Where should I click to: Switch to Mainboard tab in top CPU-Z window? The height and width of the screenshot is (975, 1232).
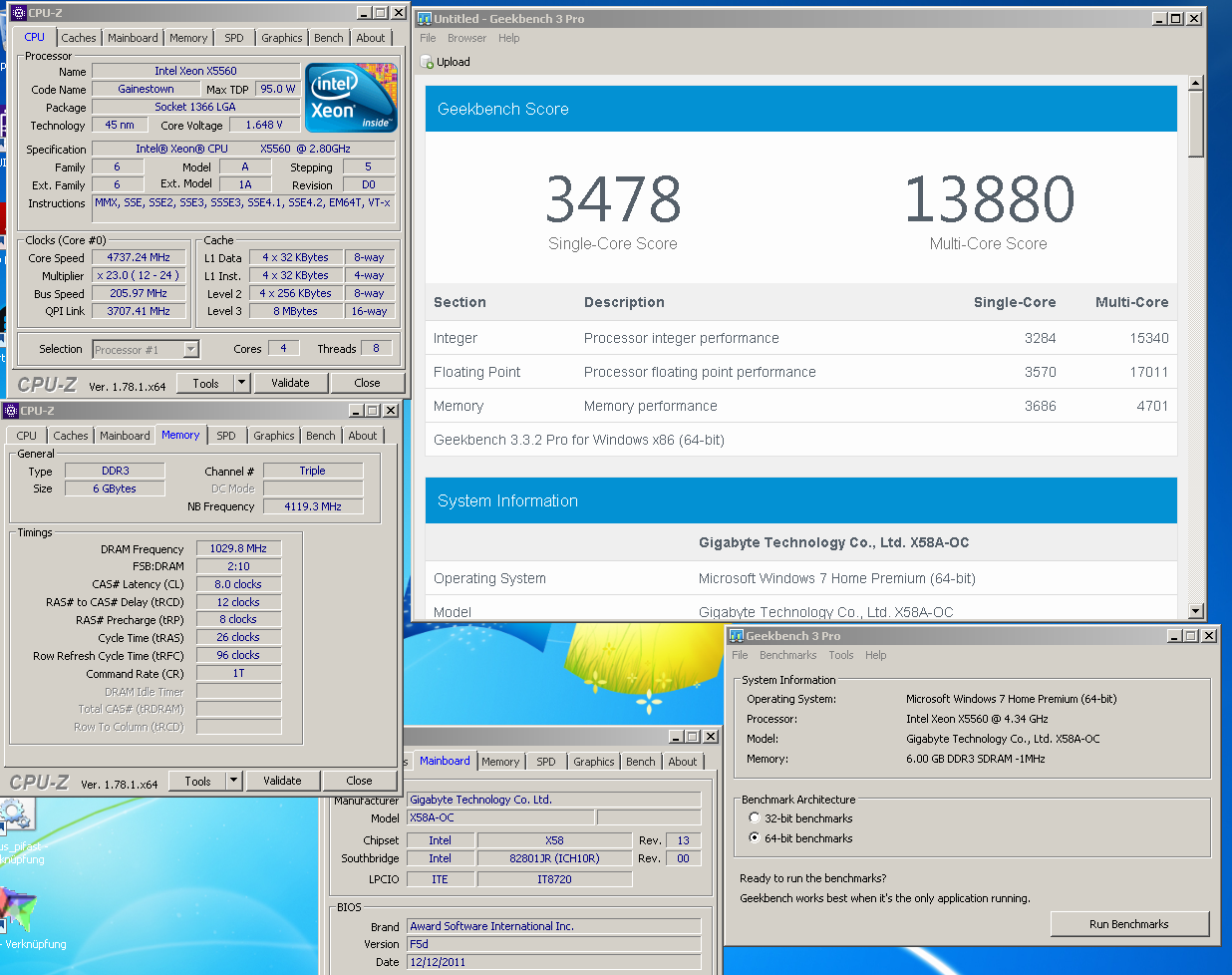(x=133, y=38)
